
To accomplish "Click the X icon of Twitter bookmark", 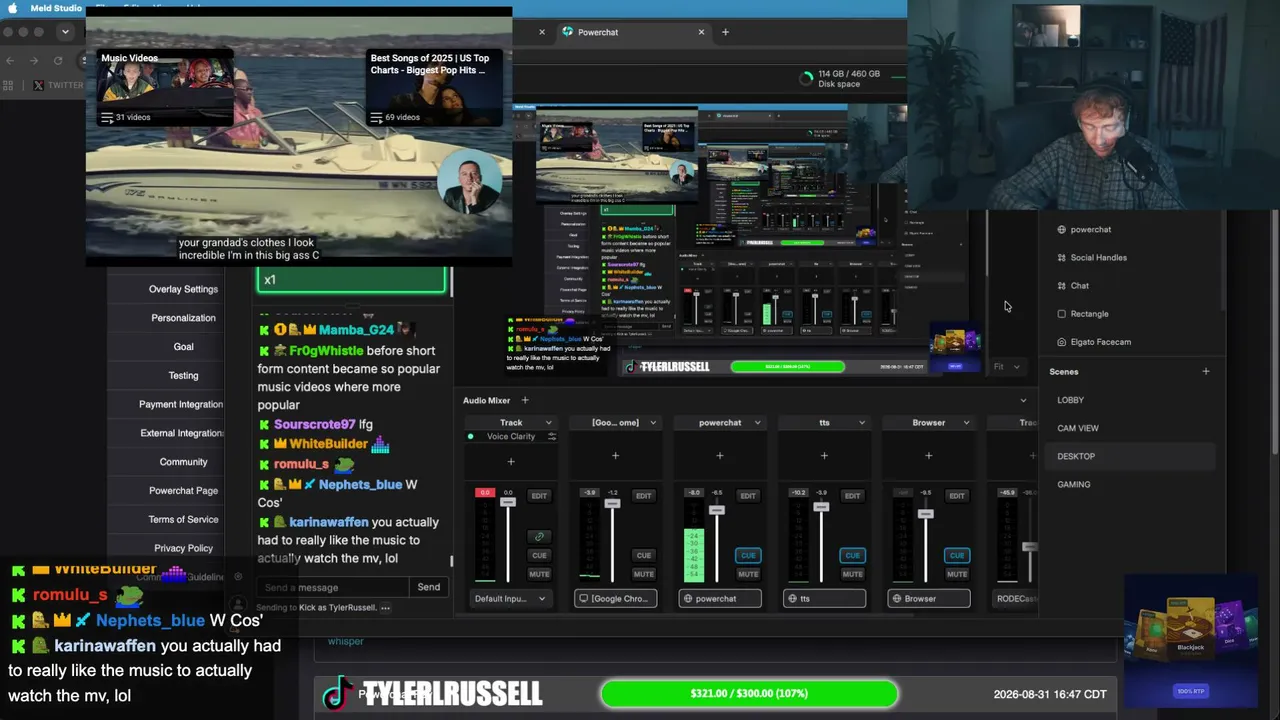I will pos(38,85).
